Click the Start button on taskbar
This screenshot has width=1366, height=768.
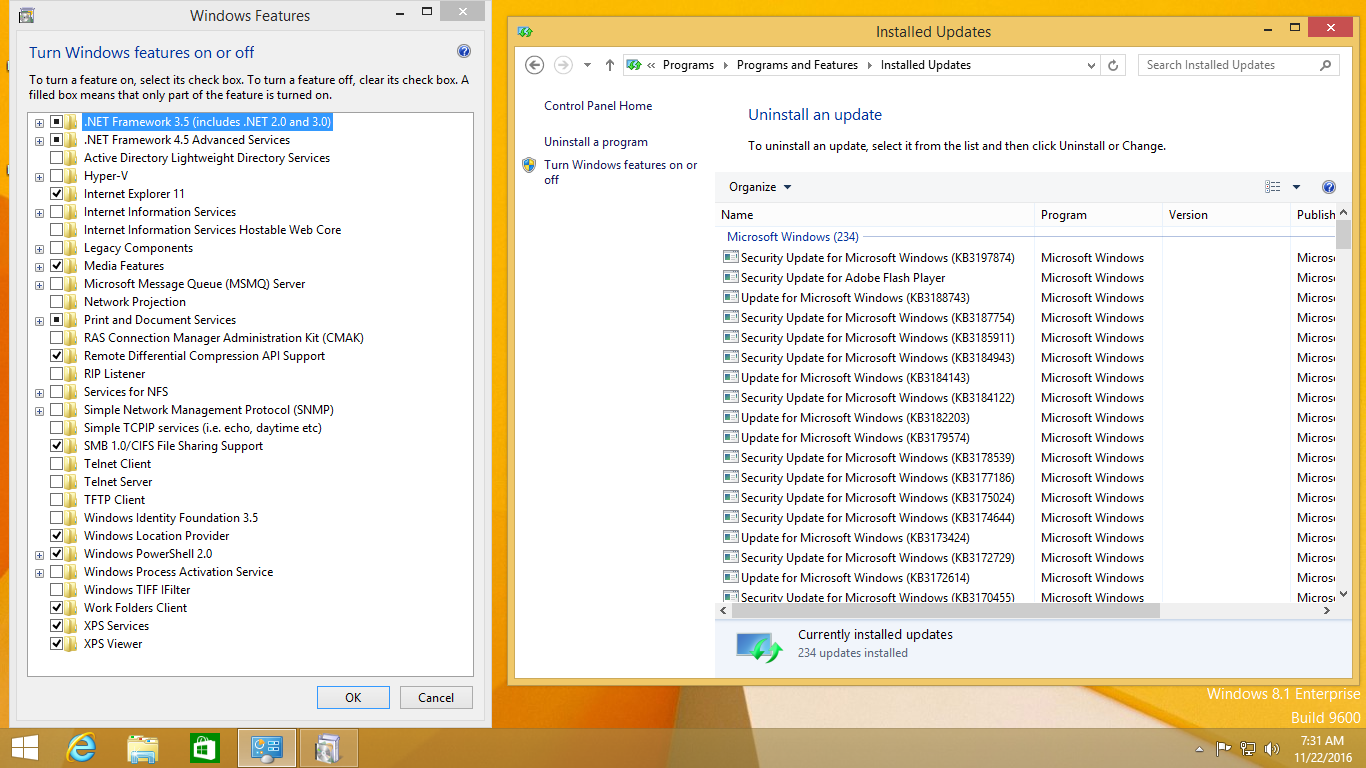pos(24,748)
